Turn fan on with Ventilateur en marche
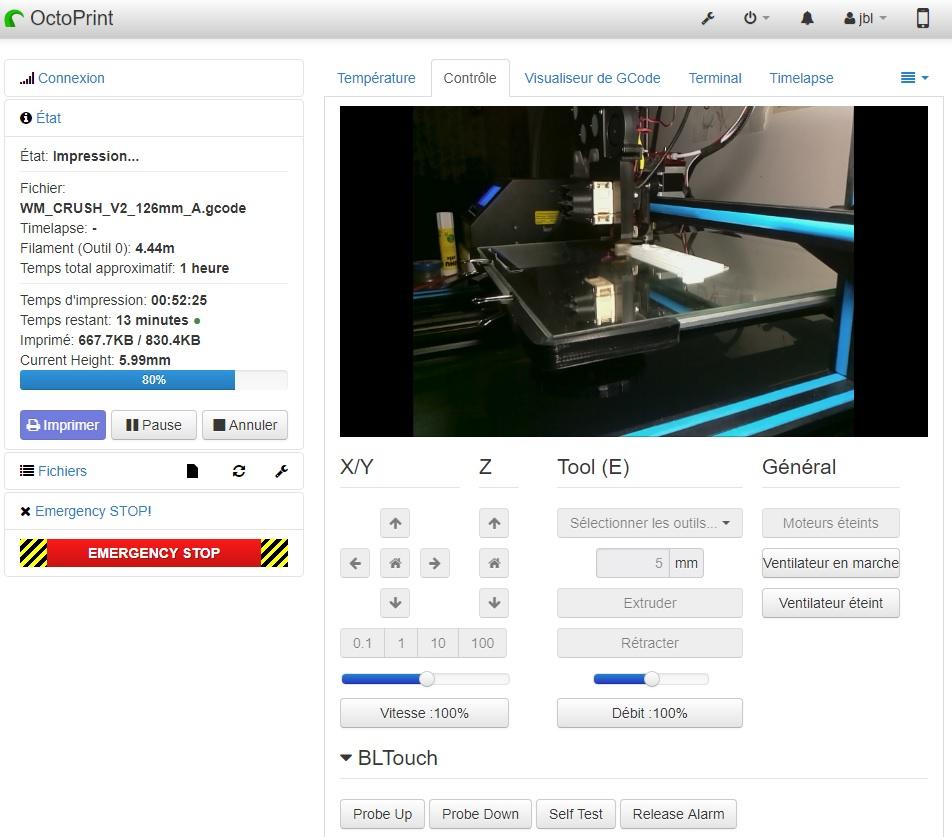952x837 pixels. click(x=831, y=563)
